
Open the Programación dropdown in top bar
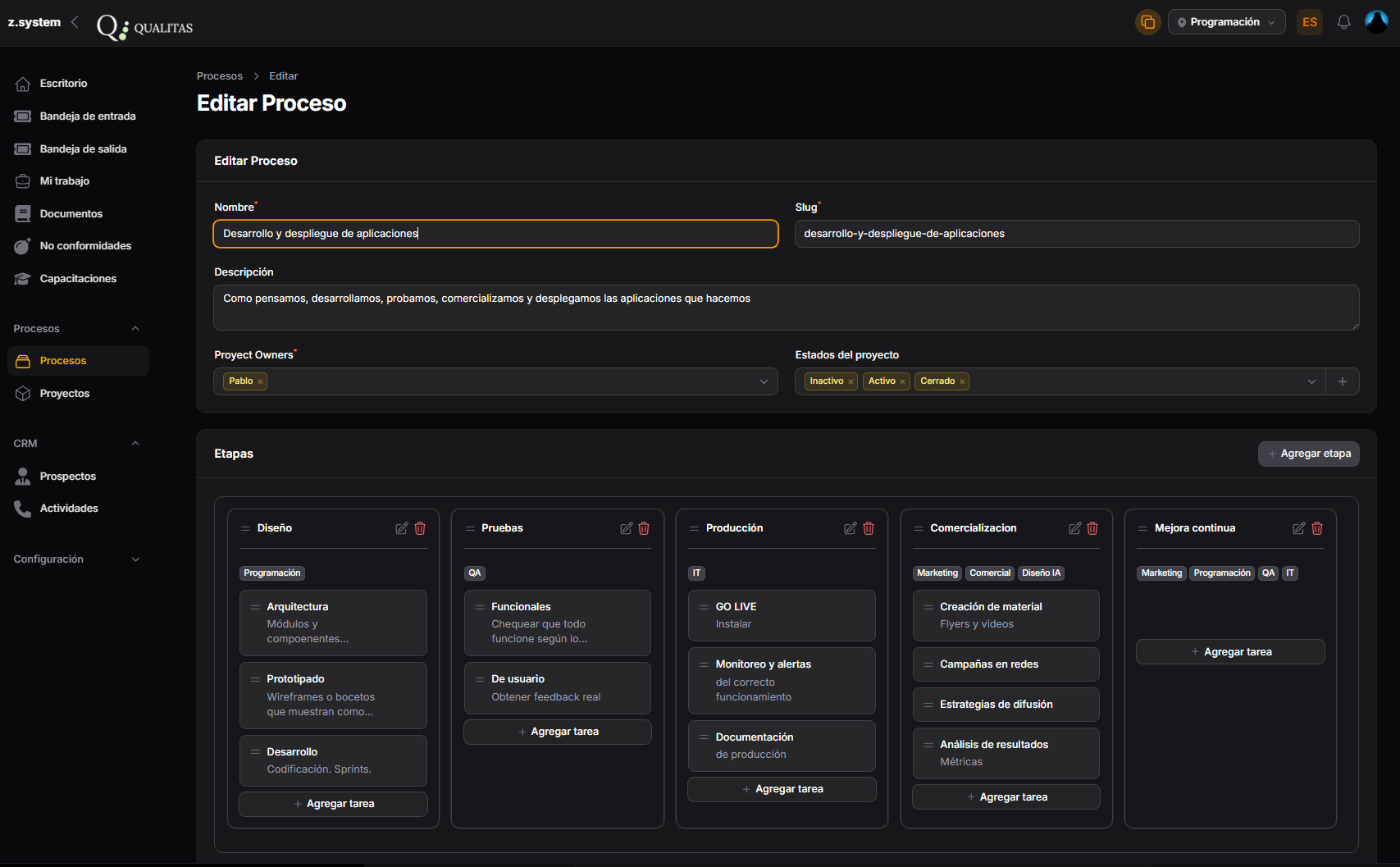pyautogui.click(x=1226, y=22)
